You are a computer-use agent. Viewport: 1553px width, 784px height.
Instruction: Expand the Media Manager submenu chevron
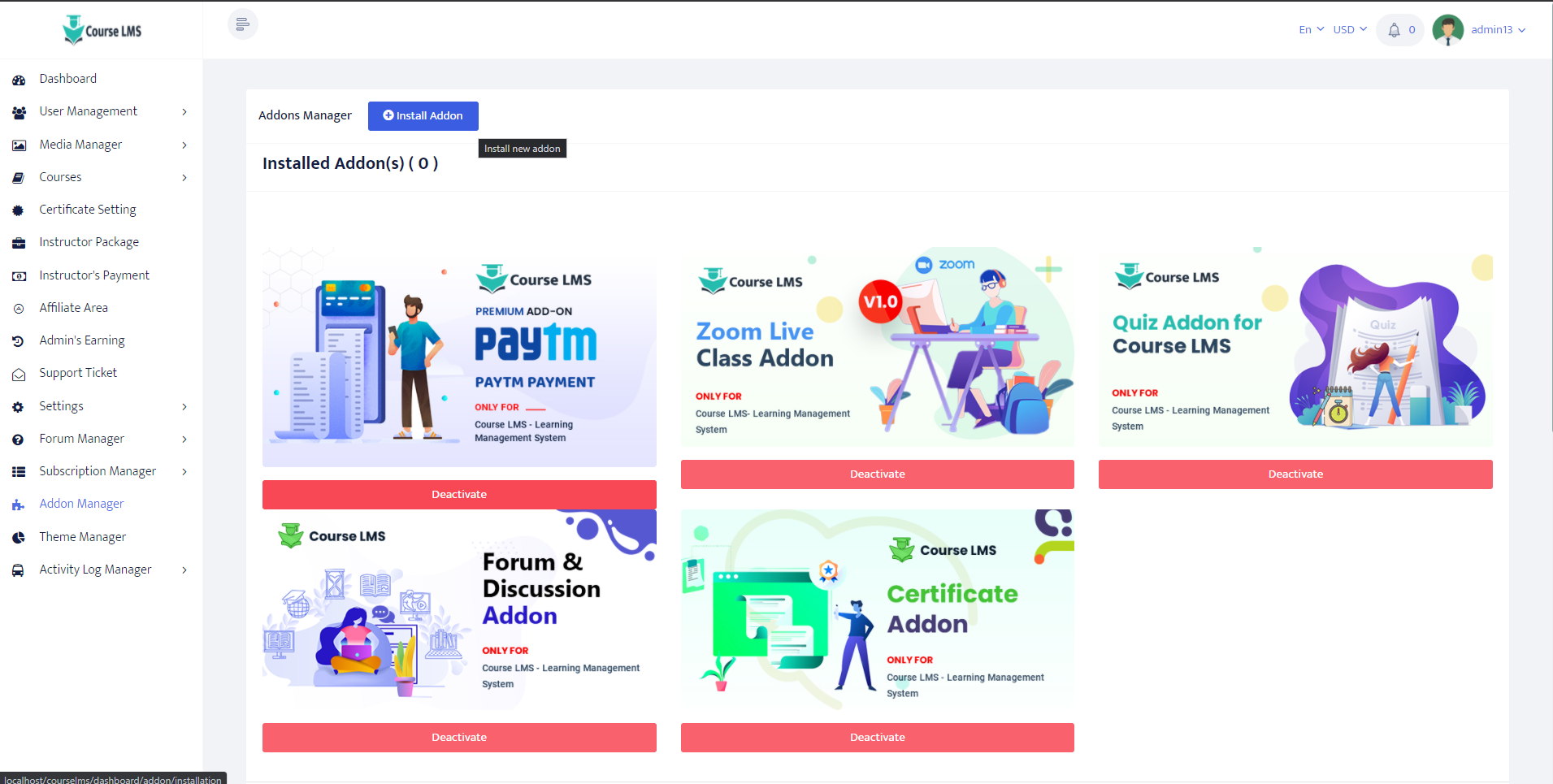184,145
